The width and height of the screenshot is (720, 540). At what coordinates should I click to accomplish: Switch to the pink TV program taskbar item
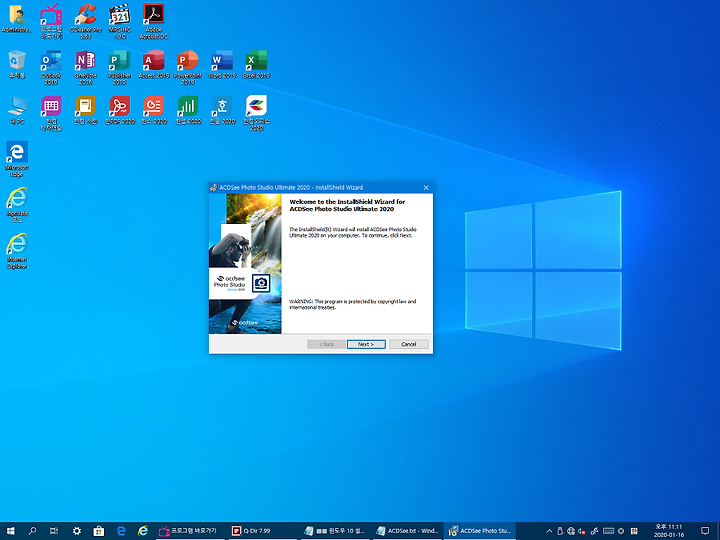[190, 531]
